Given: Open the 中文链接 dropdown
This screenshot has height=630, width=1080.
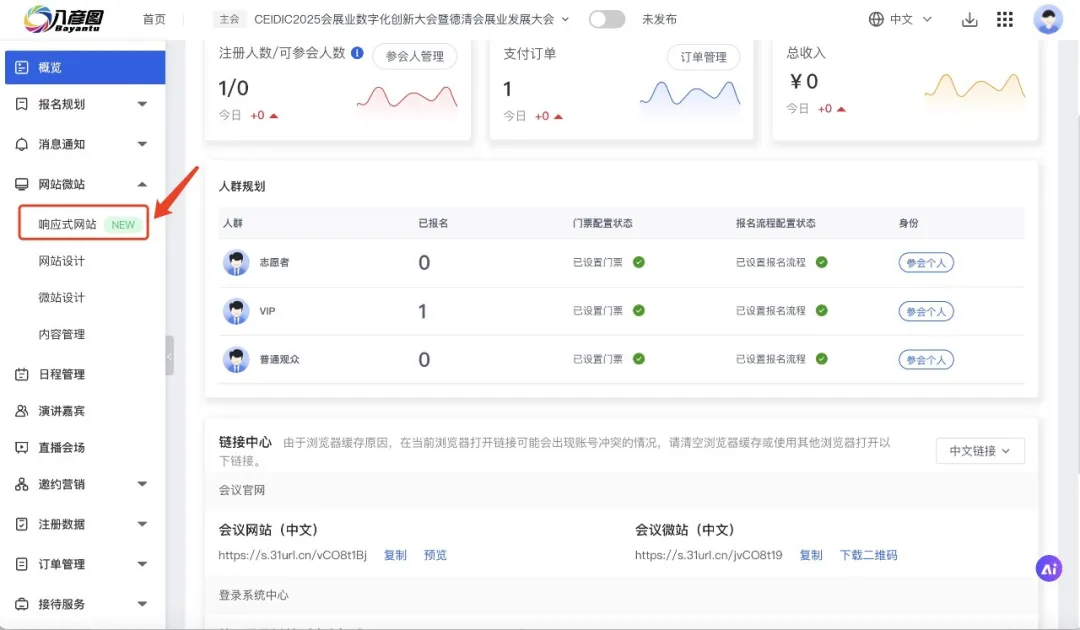Looking at the screenshot, I should [x=980, y=451].
